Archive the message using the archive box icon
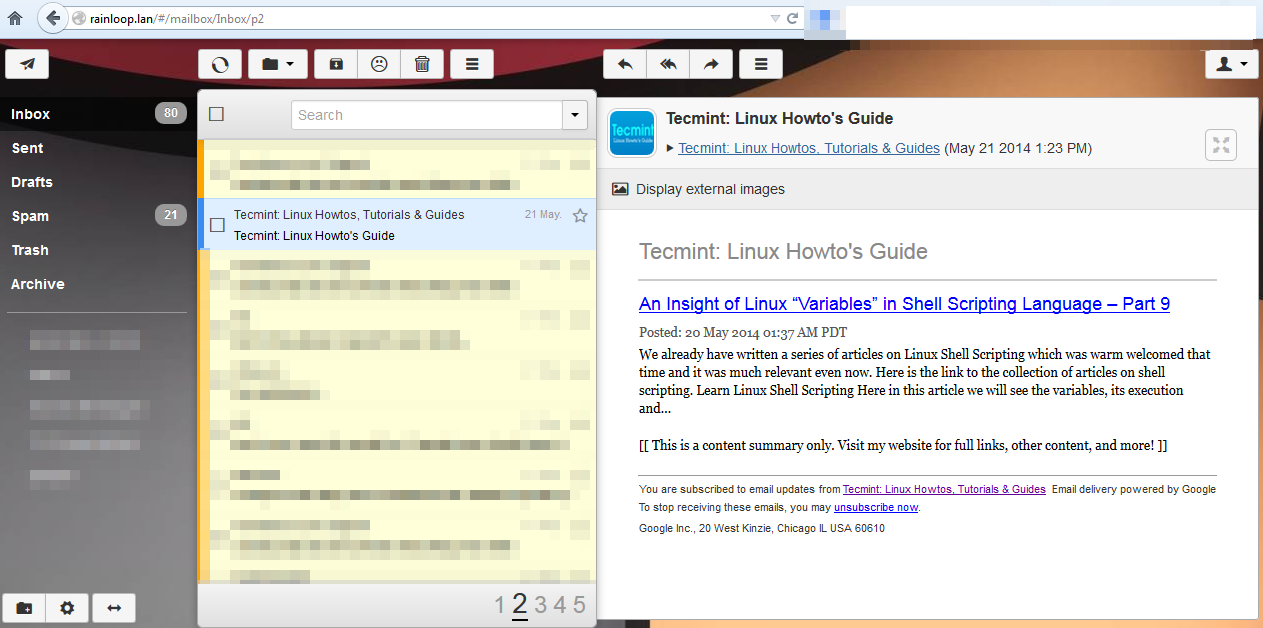This screenshot has height=628, width=1263. coord(336,64)
